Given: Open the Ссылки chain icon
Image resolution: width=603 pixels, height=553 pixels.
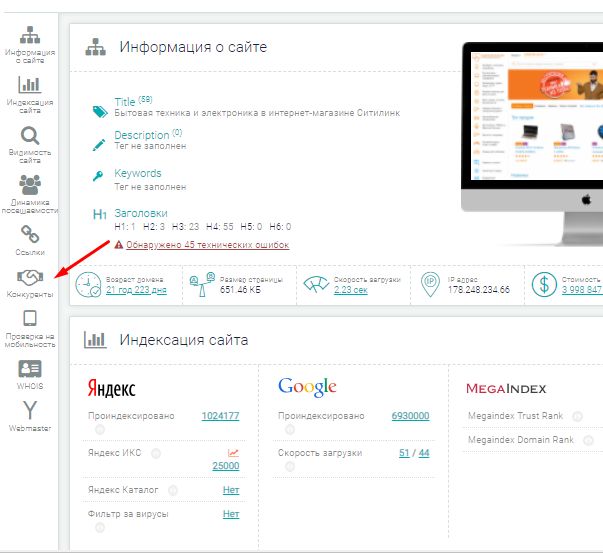Looking at the screenshot, I should [x=29, y=232].
